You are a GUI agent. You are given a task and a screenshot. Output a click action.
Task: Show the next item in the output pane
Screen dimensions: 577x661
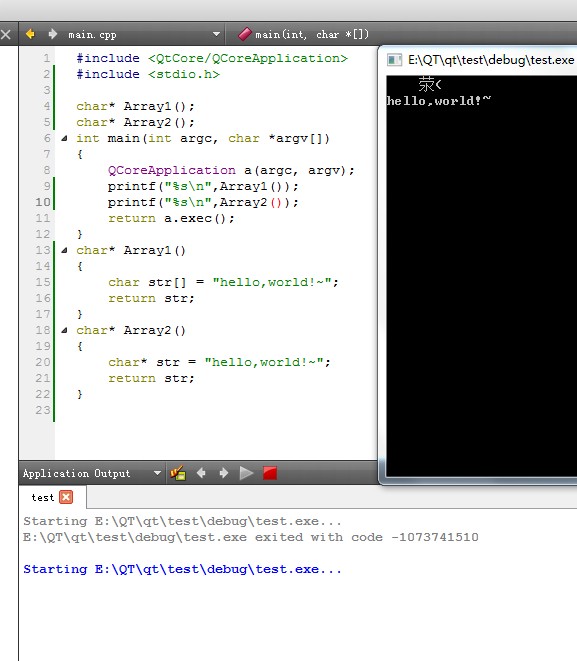223,473
